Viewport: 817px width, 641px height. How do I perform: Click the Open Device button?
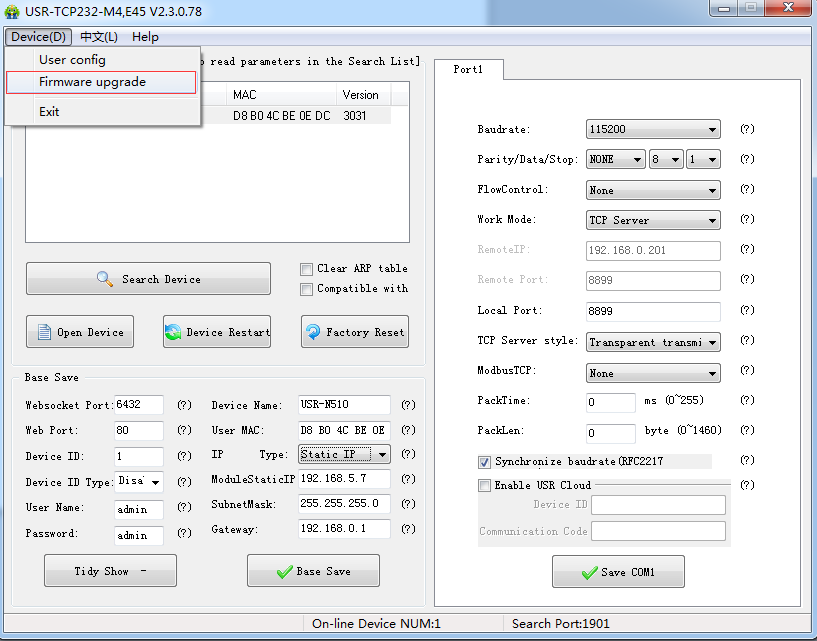click(80, 332)
